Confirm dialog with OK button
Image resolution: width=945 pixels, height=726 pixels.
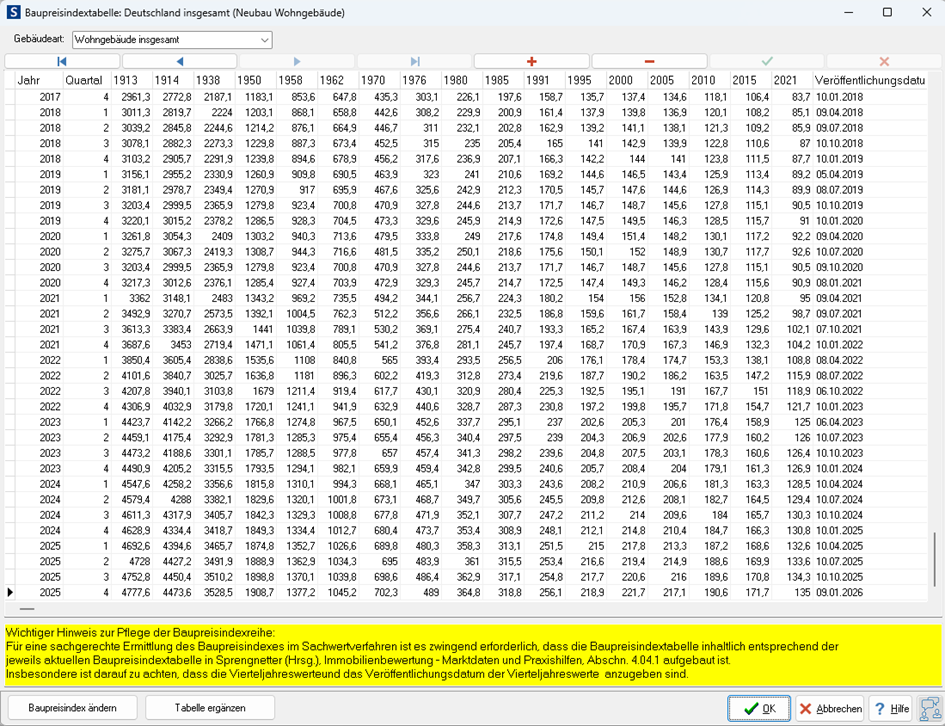click(759, 708)
